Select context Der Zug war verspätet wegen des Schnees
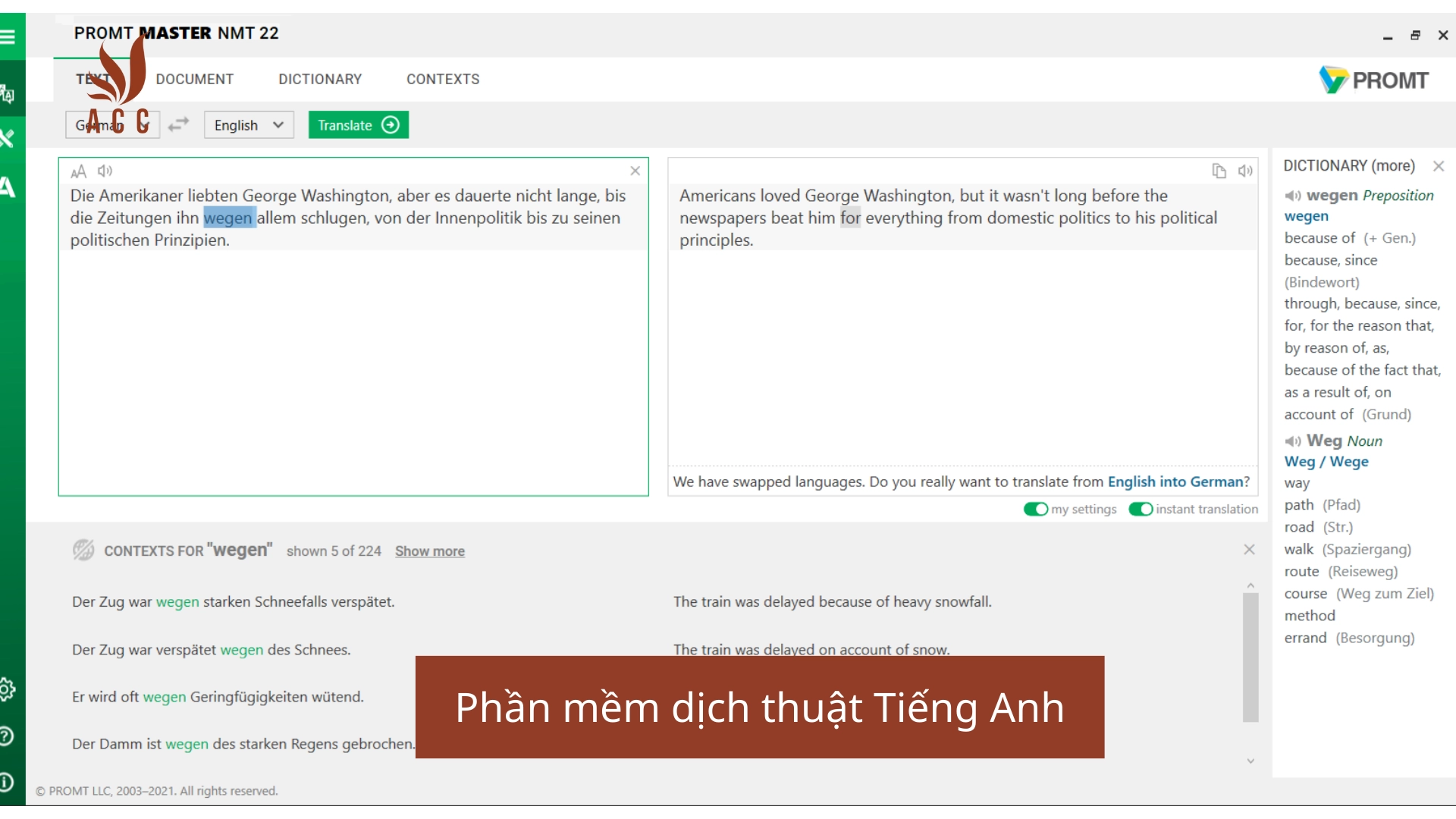This screenshot has height=819, width=1456. click(x=211, y=649)
